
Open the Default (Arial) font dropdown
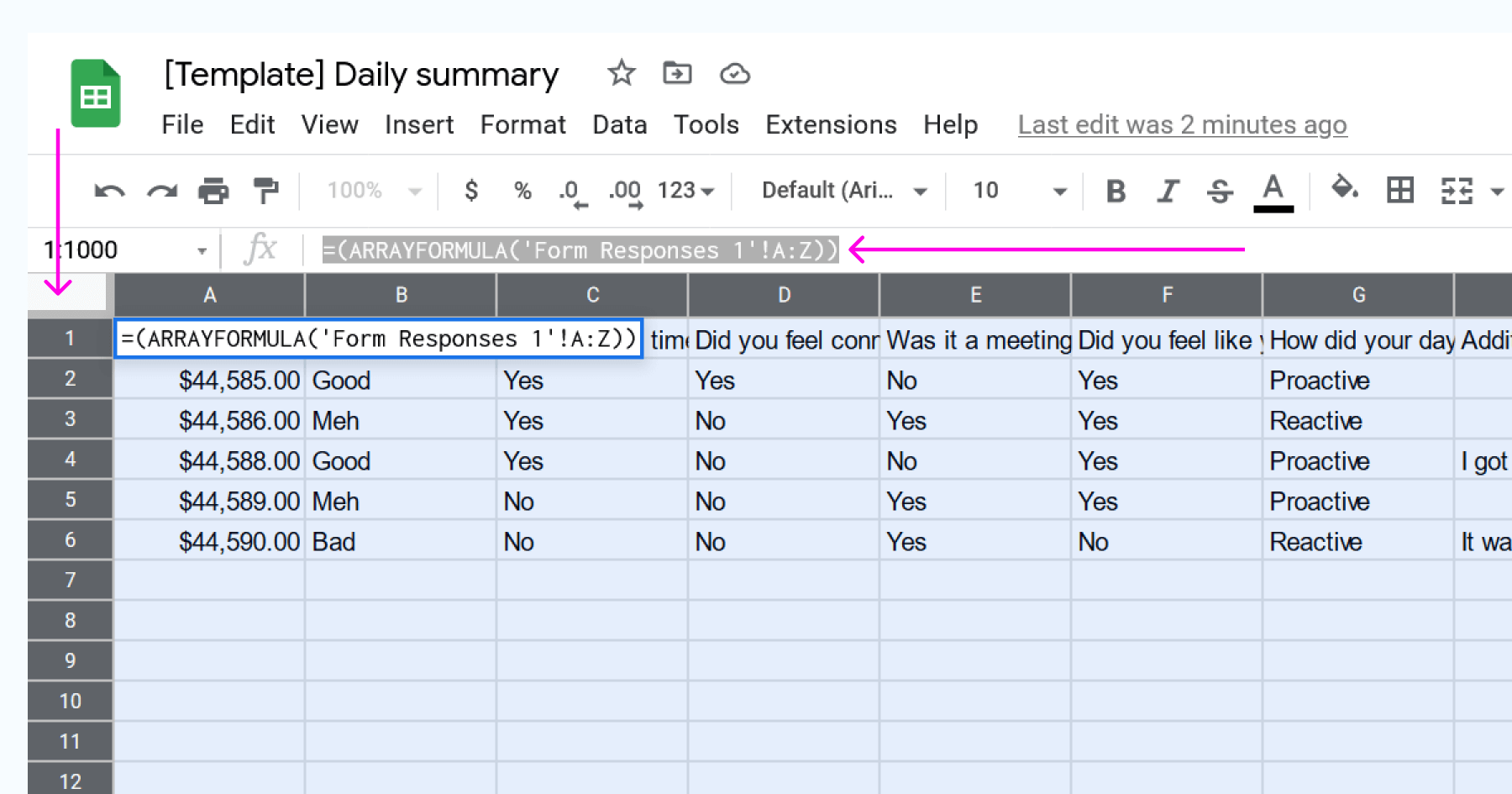(843, 191)
